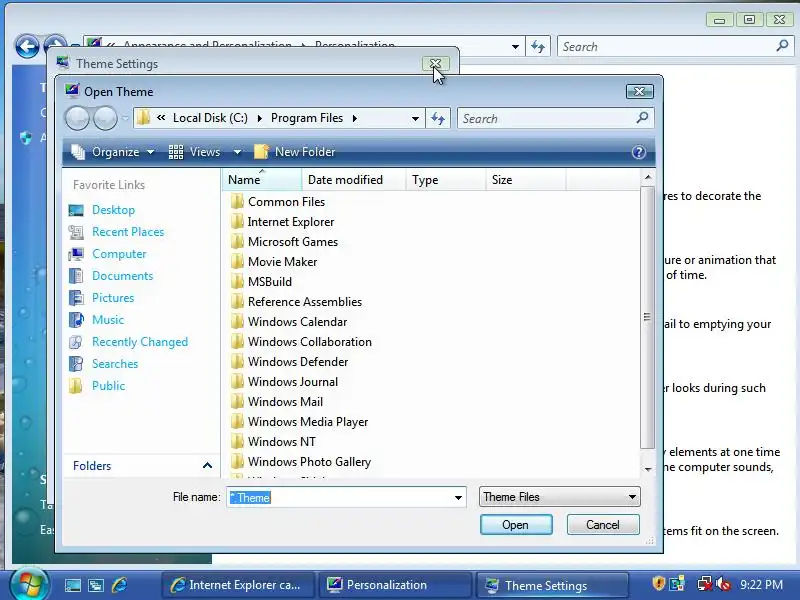Close the Open Theme dialog
The width and height of the screenshot is (800, 600).
click(639, 91)
